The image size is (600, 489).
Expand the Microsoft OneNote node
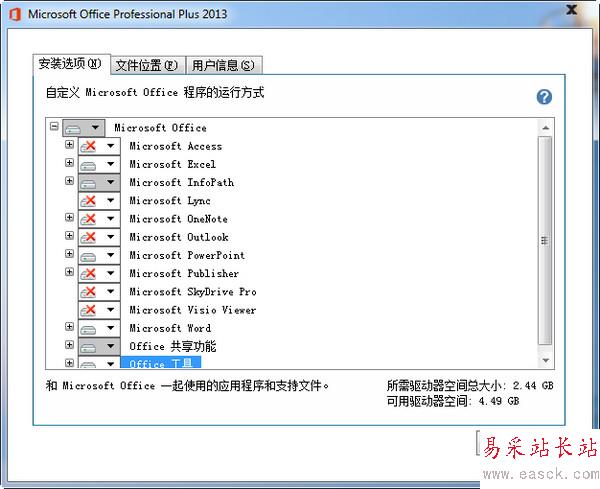click(69, 217)
